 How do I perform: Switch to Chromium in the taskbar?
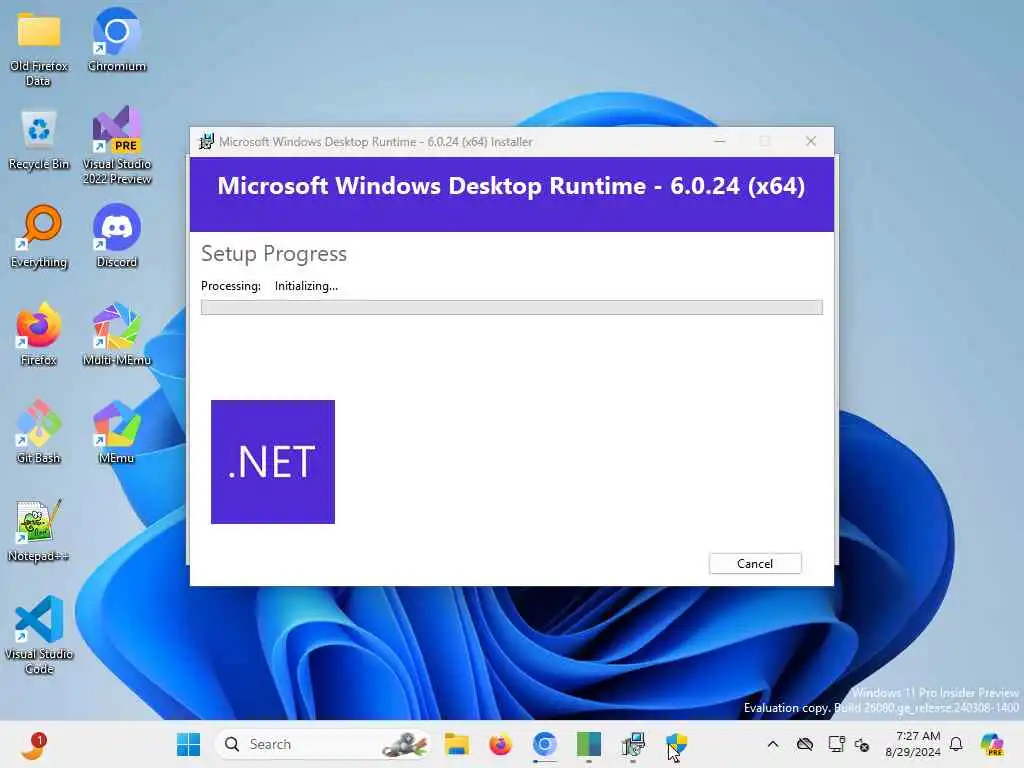point(545,744)
